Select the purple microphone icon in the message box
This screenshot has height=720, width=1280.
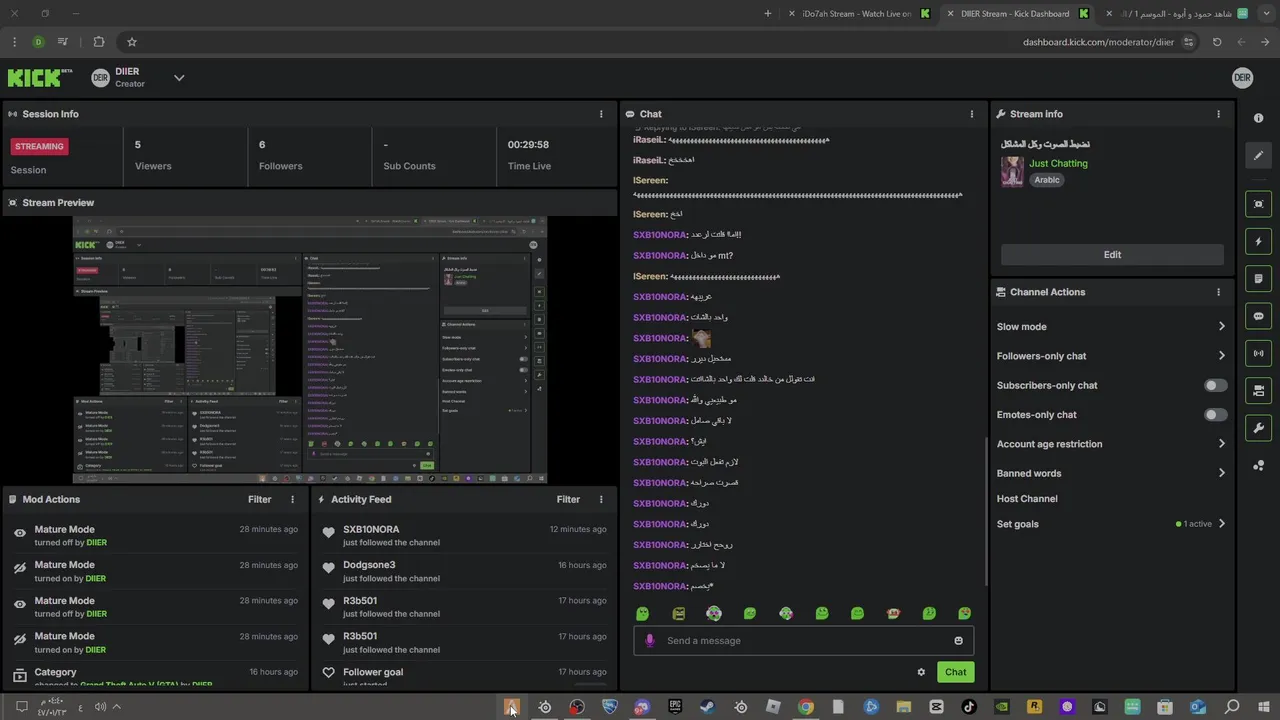650,641
